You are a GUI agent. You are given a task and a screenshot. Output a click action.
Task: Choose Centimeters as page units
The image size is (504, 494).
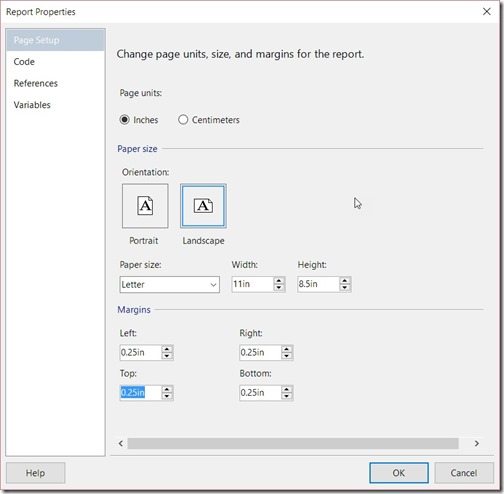click(209, 120)
